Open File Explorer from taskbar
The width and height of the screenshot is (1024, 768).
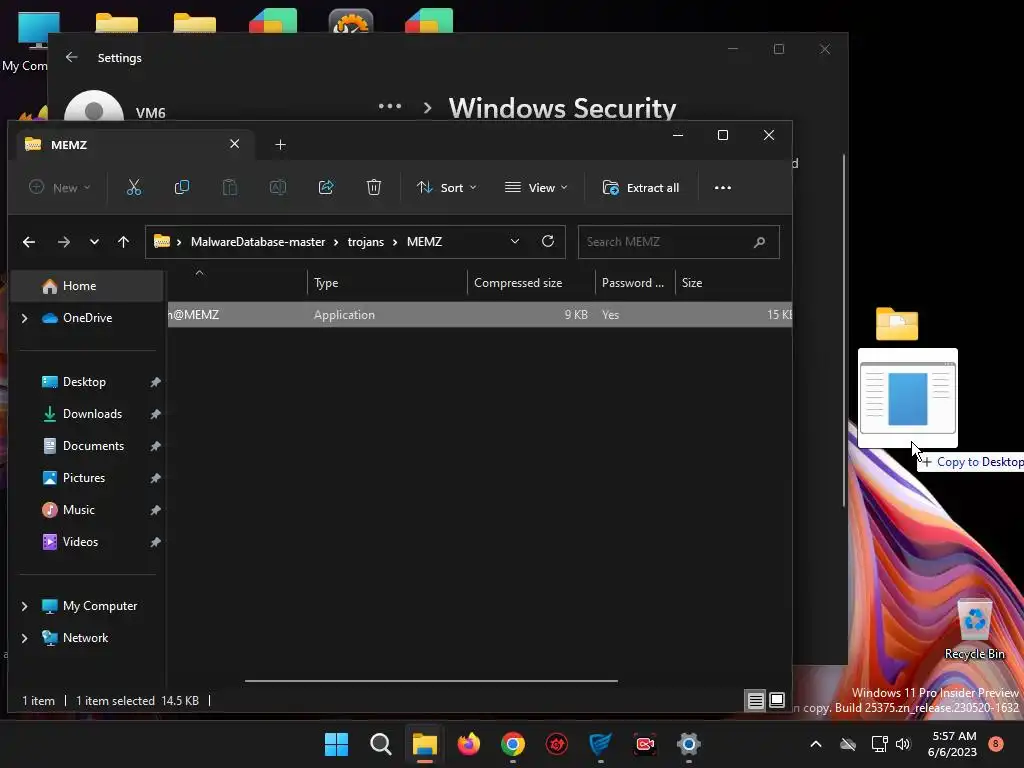click(x=424, y=744)
